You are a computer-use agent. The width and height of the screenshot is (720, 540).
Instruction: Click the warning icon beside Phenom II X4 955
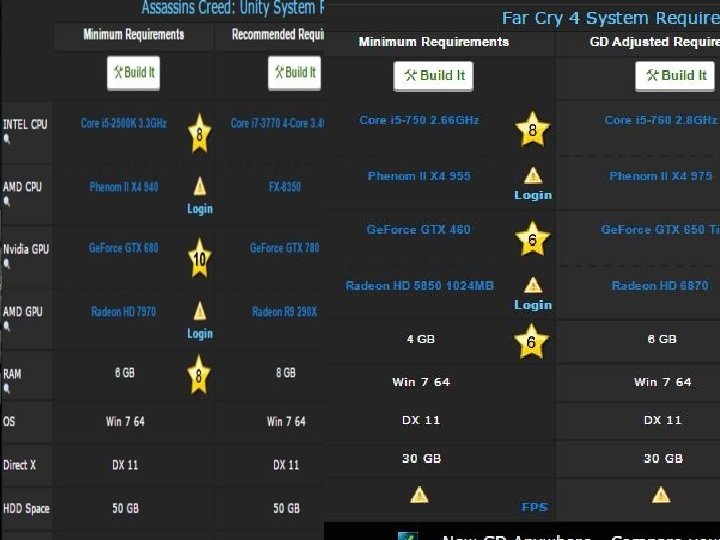pyautogui.click(x=533, y=175)
